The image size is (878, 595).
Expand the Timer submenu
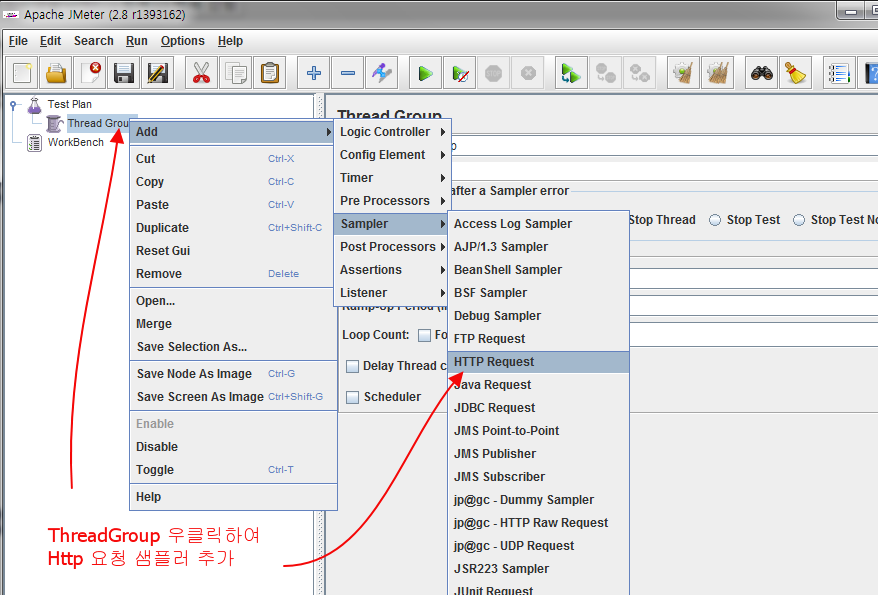tap(392, 177)
